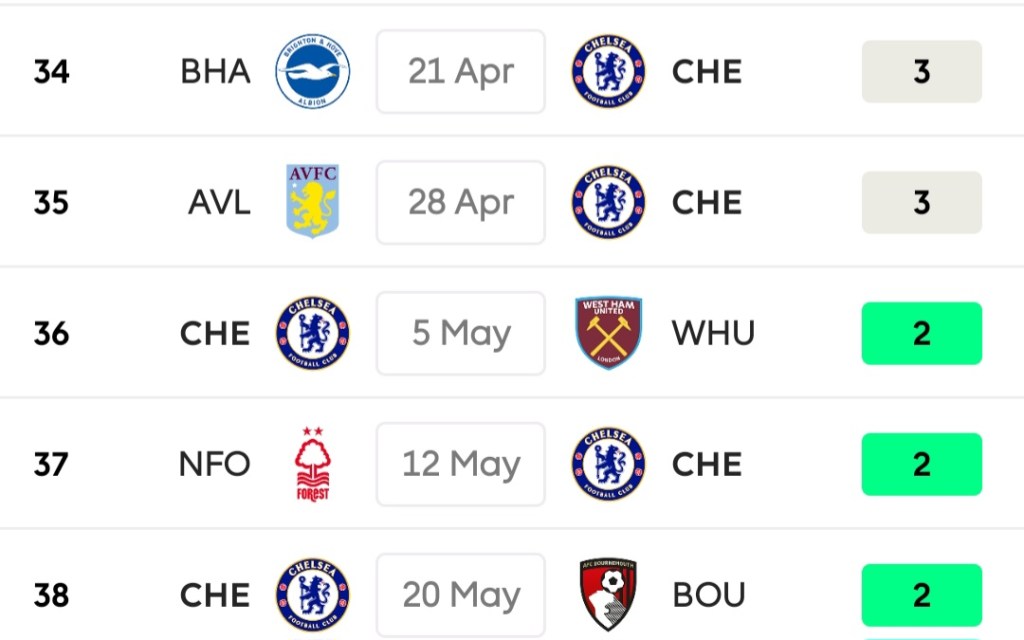Open the 5 May fixture date box
1024x640 pixels.
tap(461, 333)
